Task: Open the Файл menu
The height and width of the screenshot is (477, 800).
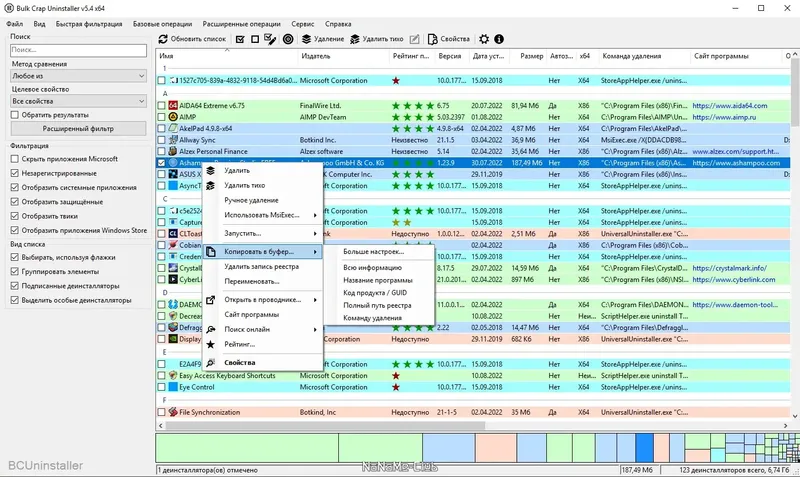Action: pyautogui.click(x=15, y=24)
